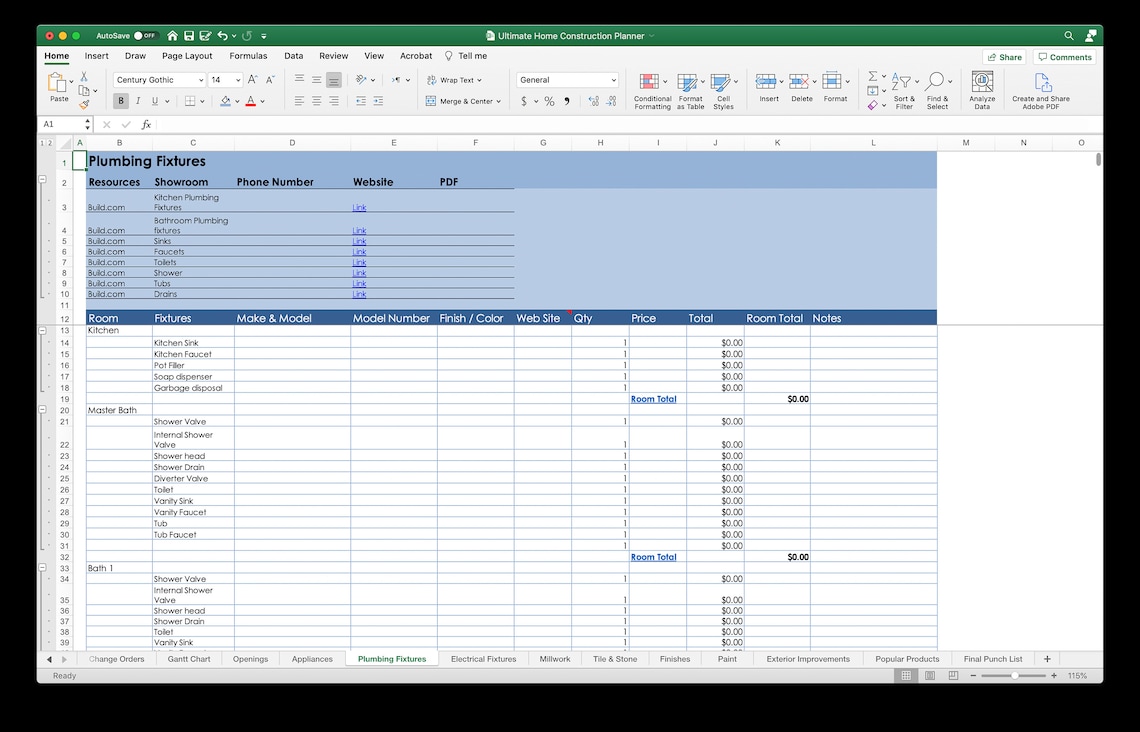Adjust the zoom slider handle
This screenshot has height=732, width=1140.
click(1015, 676)
